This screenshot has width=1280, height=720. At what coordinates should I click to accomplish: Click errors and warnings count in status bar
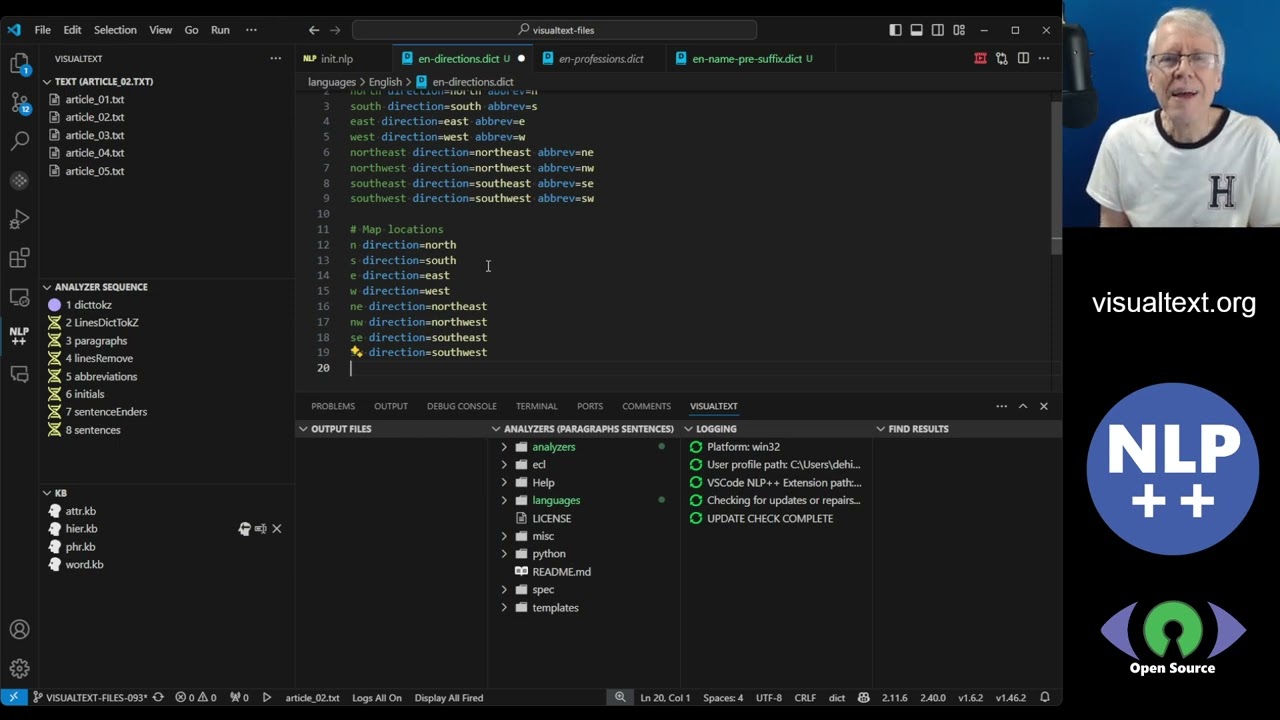click(196, 698)
